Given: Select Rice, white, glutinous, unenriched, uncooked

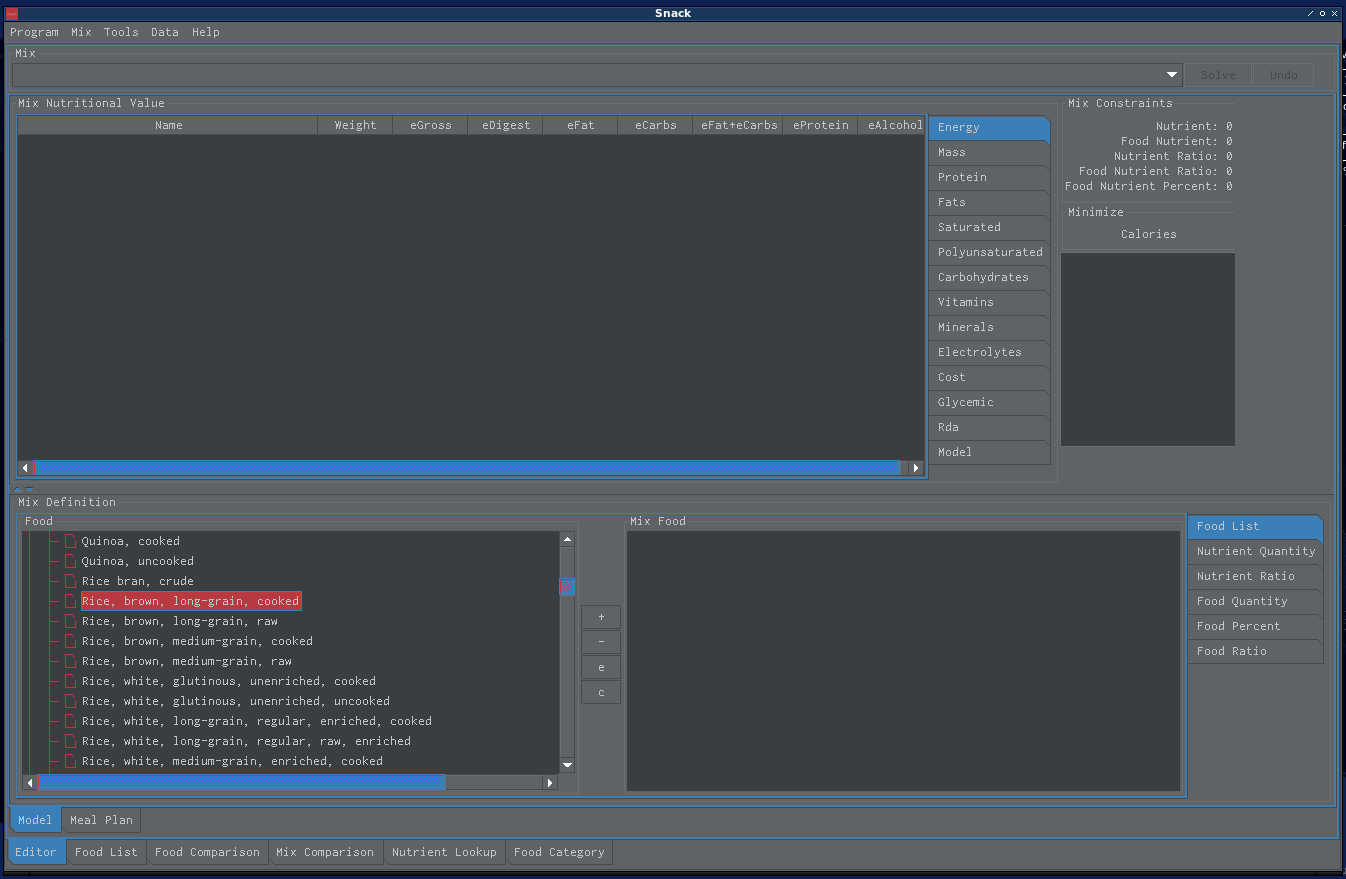Looking at the screenshot, I should [236, 701].
